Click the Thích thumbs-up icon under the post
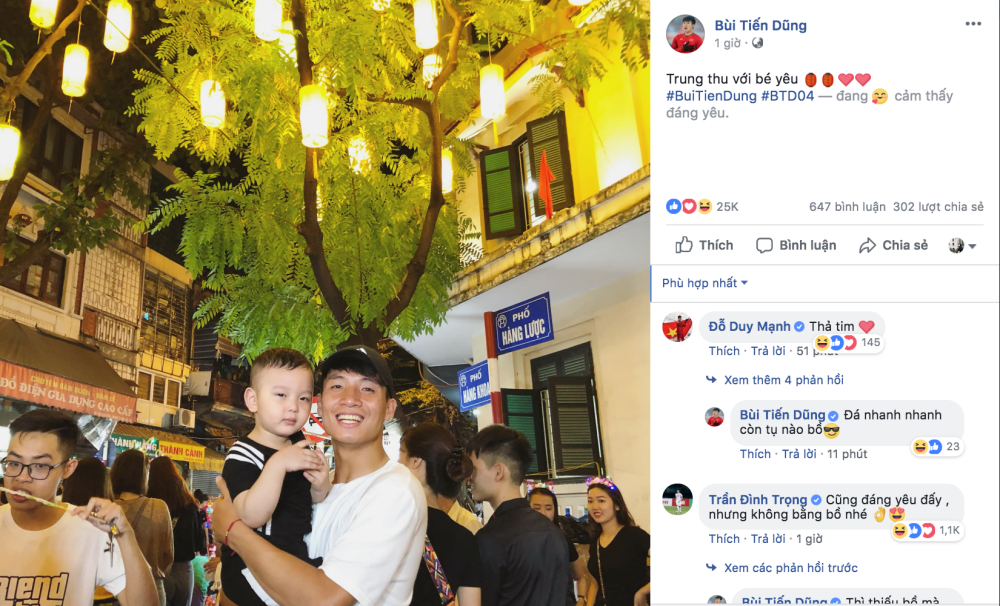The width and height of the screenshot is (1000, 606). coord(684,245)
